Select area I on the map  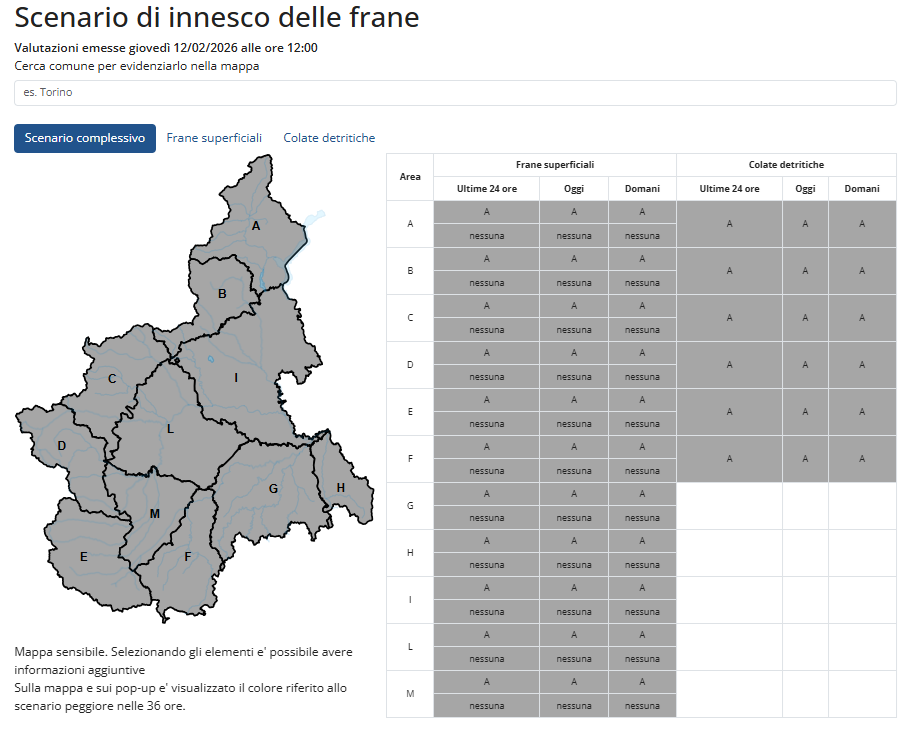(237, 379)
